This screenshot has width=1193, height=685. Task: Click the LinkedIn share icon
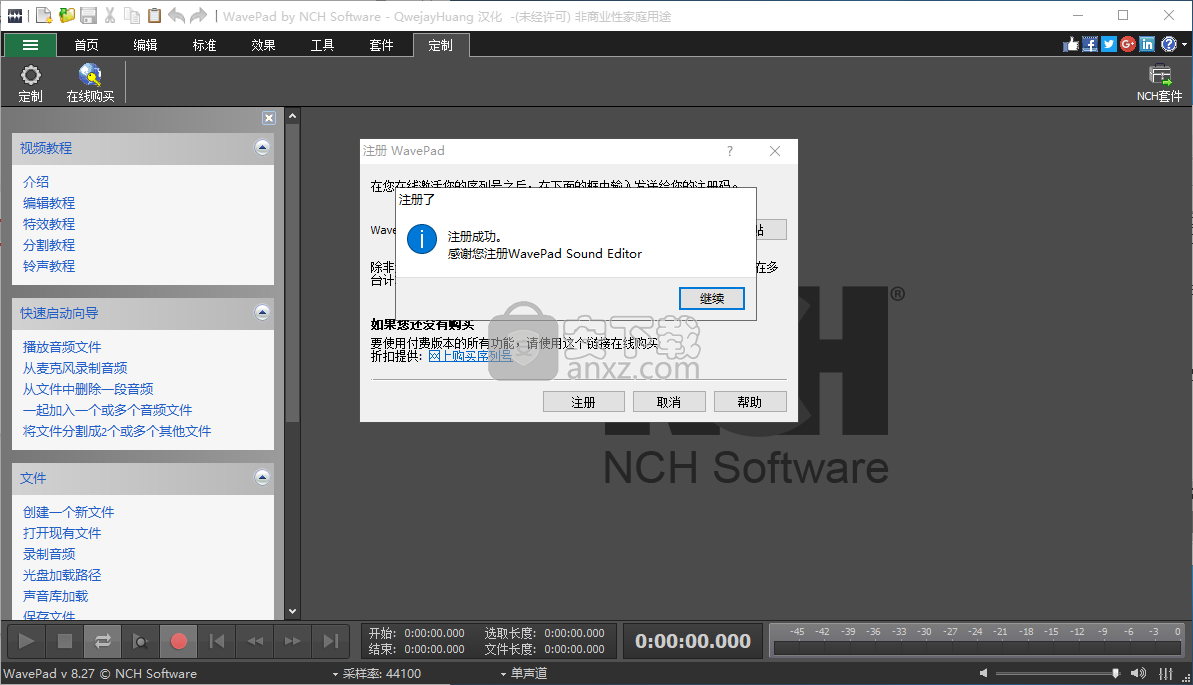pos(1147,44)
